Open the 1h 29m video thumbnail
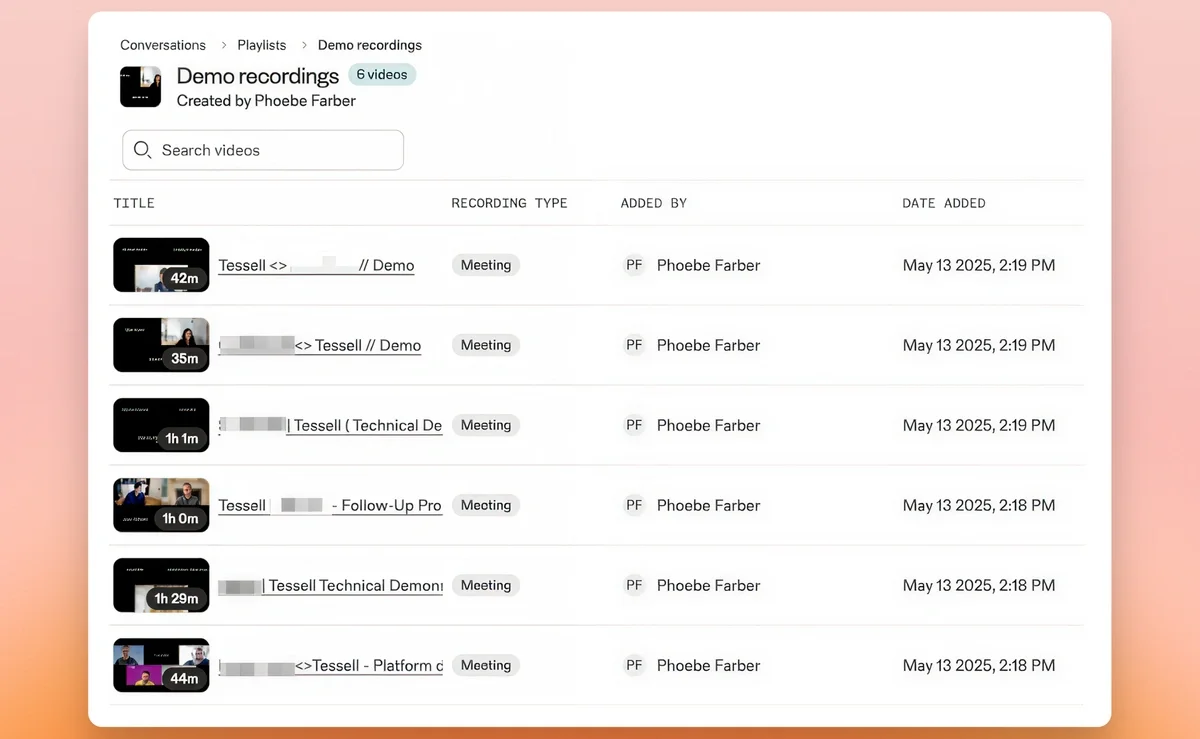Screen dimensions: 1200x739 click(161, 585)
